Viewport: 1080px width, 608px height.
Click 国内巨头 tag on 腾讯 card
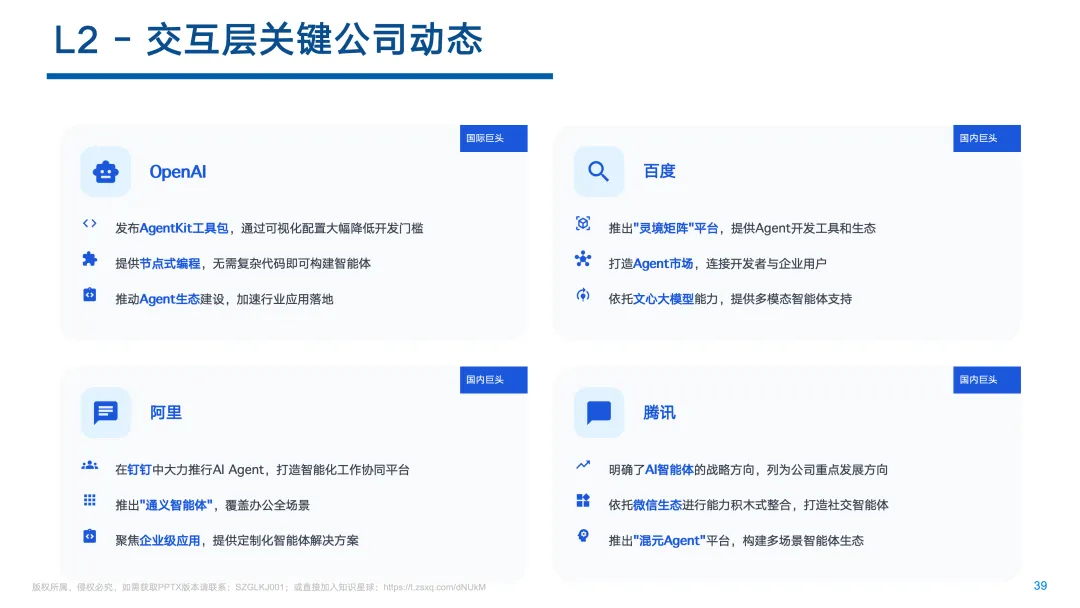pyautogui.click(x=987, y=380)
